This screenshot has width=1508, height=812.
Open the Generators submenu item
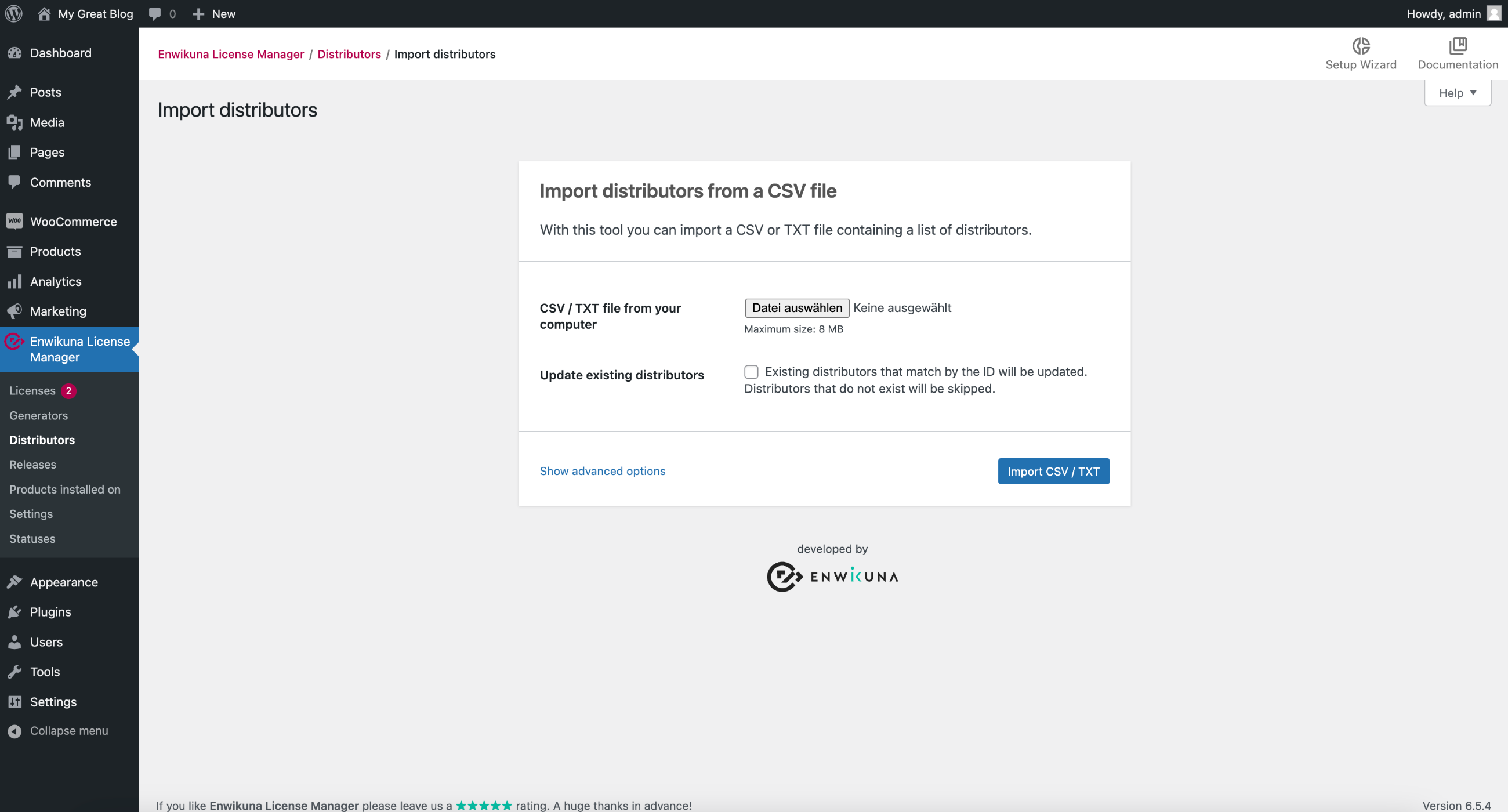[39, 415]
